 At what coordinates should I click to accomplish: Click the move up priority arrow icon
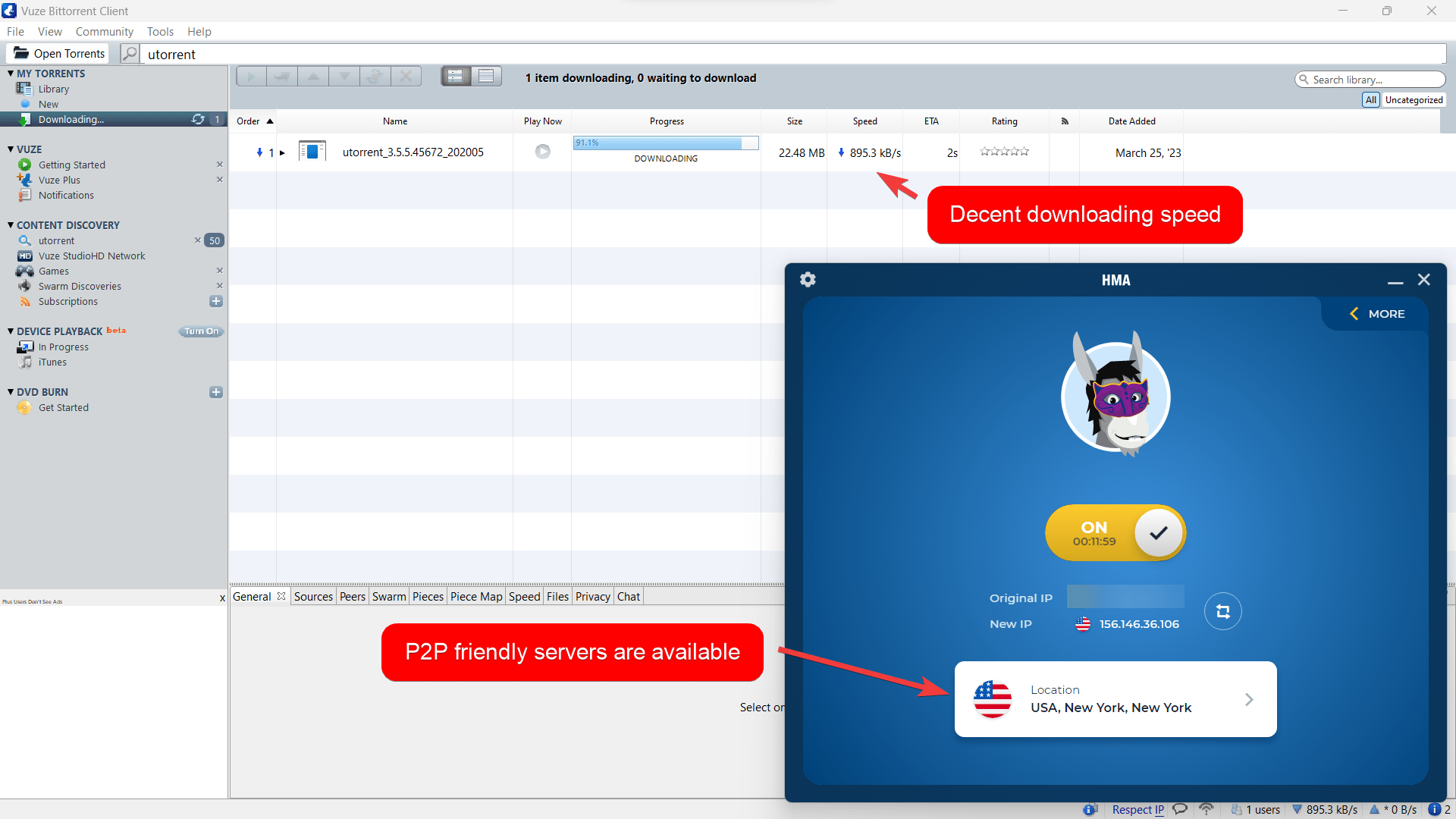(314, 77)
